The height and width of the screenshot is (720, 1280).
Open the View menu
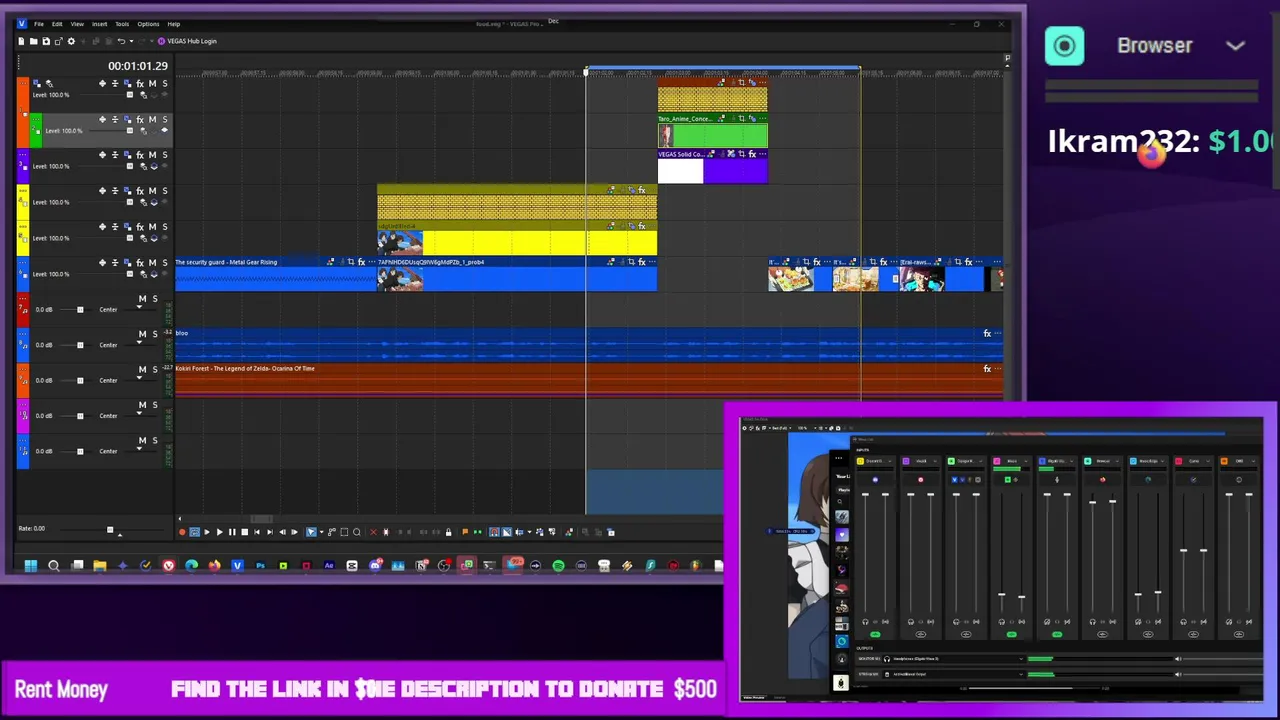pyautogui.click(x=77, y=24)
